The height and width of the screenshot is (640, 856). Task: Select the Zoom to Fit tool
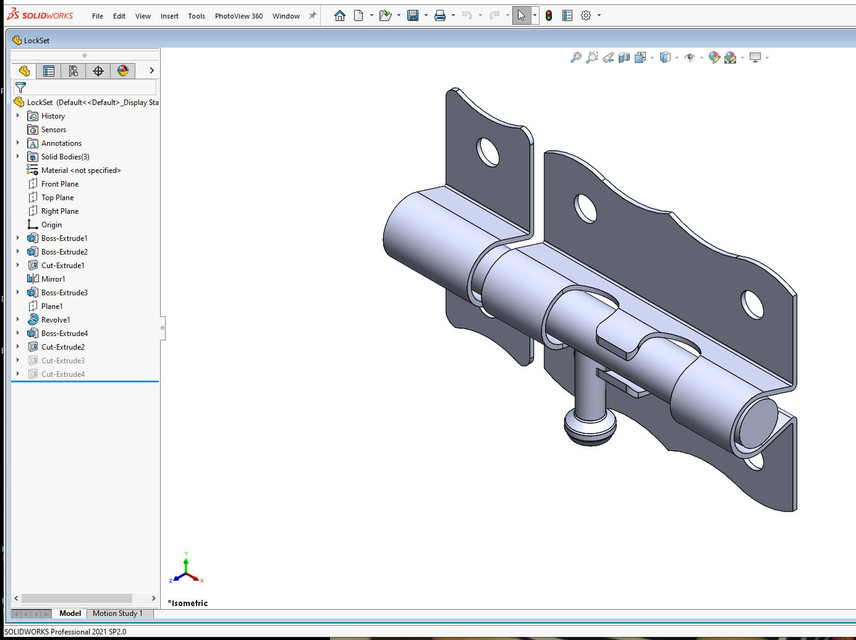click(x=575, y=57)
